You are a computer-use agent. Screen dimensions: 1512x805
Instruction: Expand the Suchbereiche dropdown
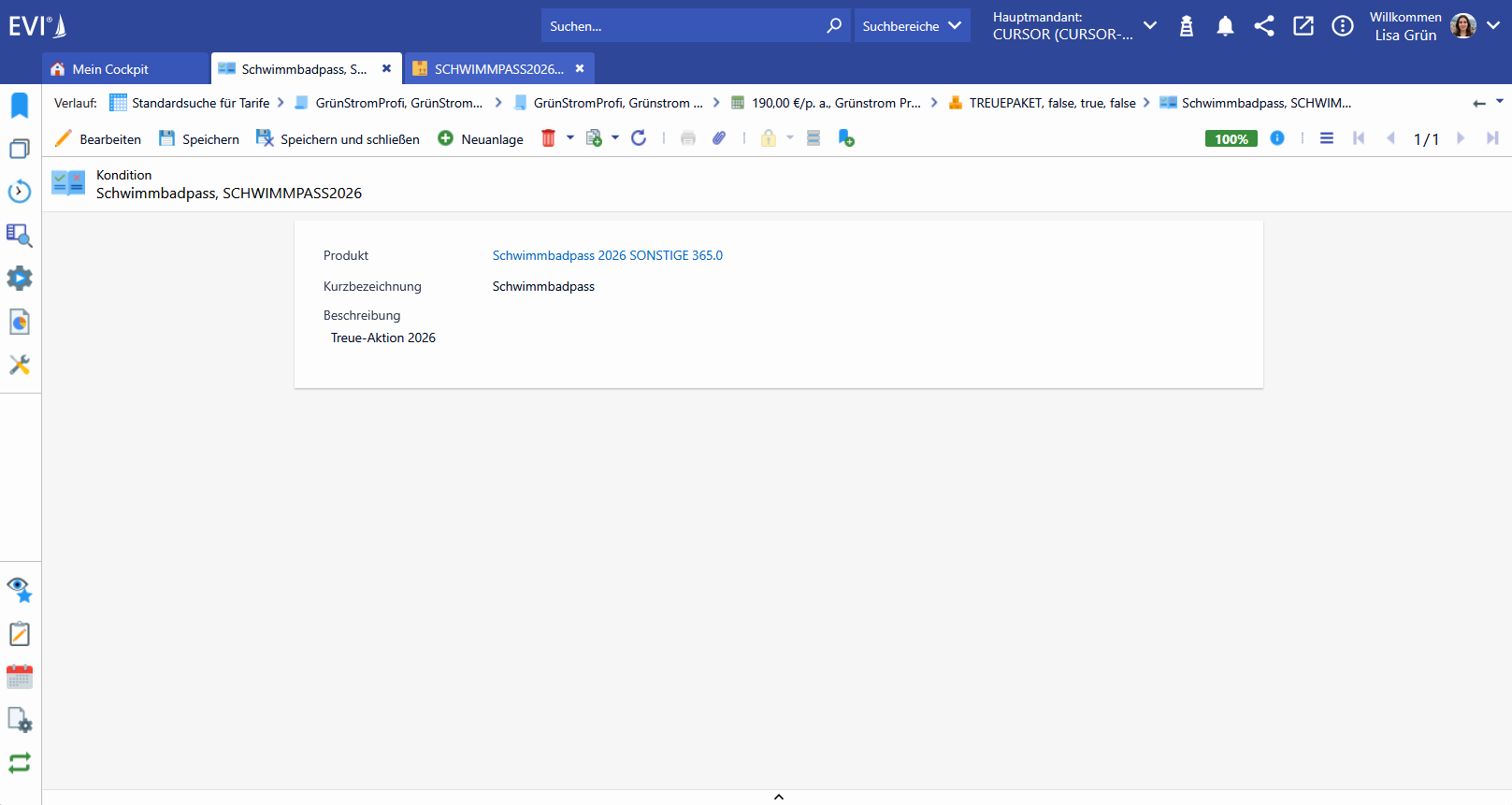[x=912, y=26]
